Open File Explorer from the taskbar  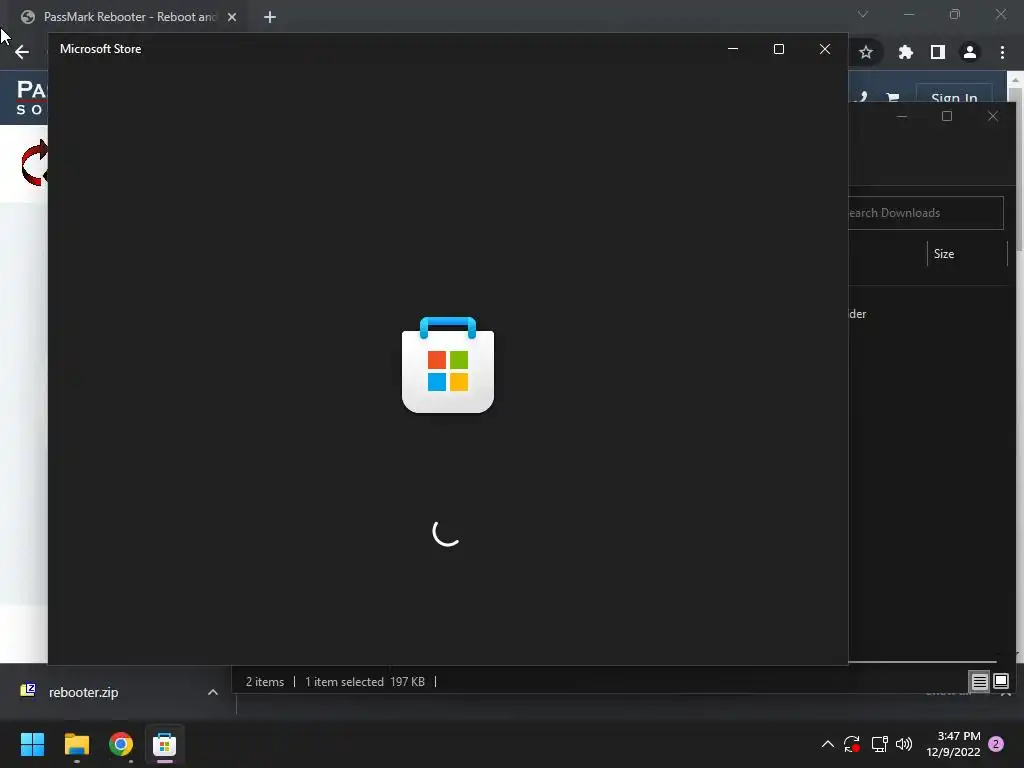click(76, 744)
